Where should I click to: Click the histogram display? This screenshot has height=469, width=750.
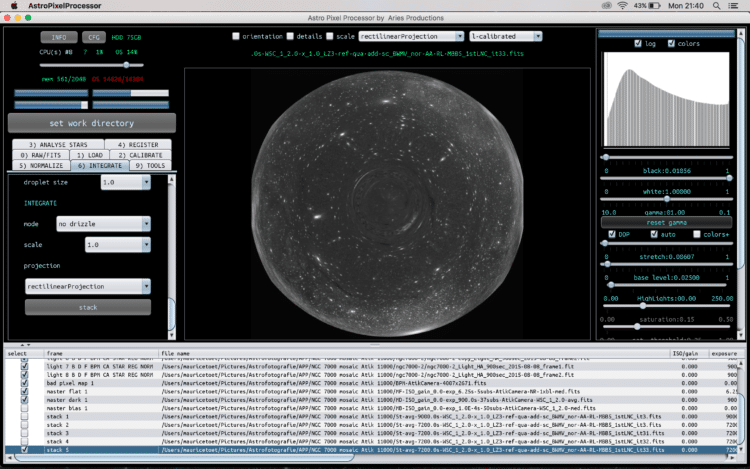[666, 99]
